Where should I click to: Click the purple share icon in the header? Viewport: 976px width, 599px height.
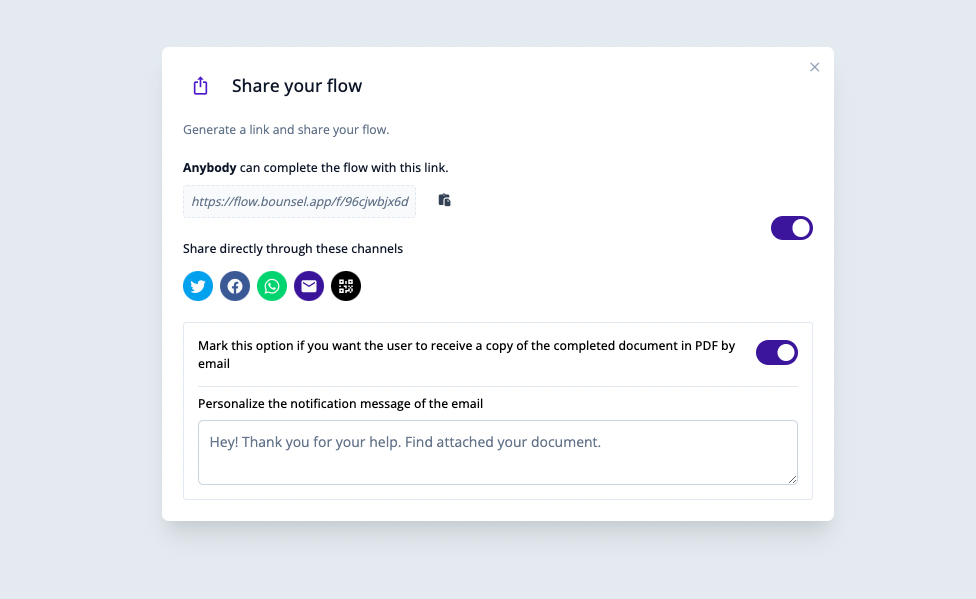click(200, 85)
